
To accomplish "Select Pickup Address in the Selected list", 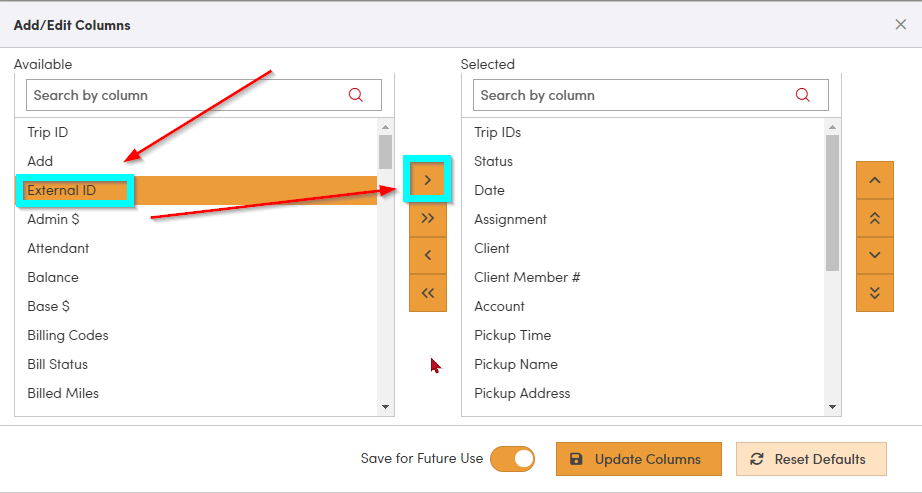I will [522, 393].
